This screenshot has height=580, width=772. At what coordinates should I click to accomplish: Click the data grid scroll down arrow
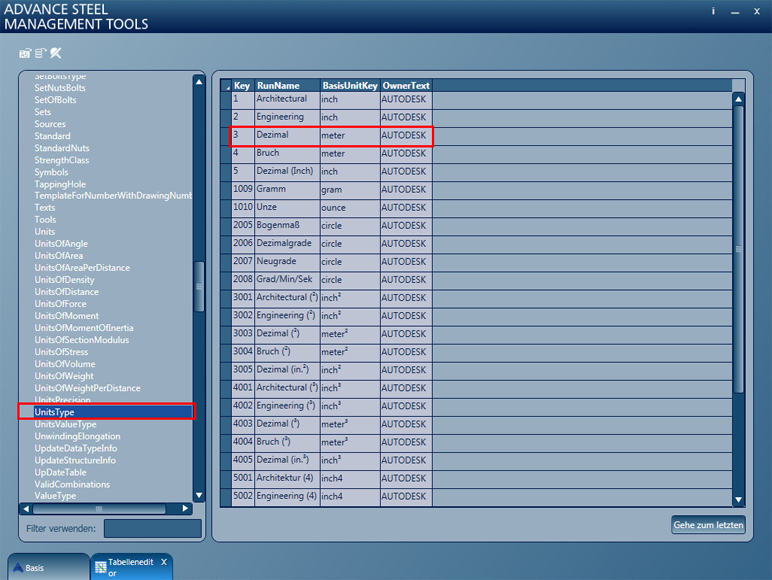739,500
